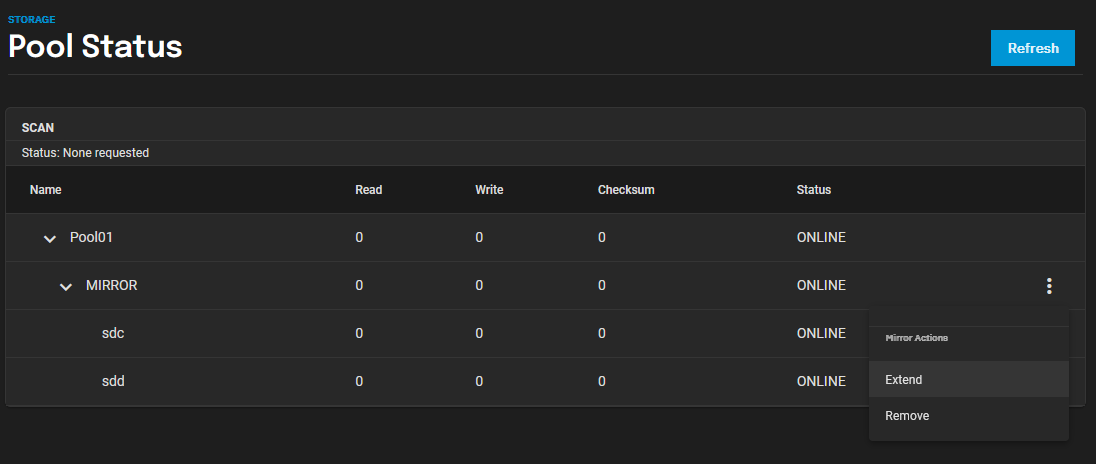Choose Remove from Mirror Actions
The image size is (1096, 464).
click(x=969, y=416)
